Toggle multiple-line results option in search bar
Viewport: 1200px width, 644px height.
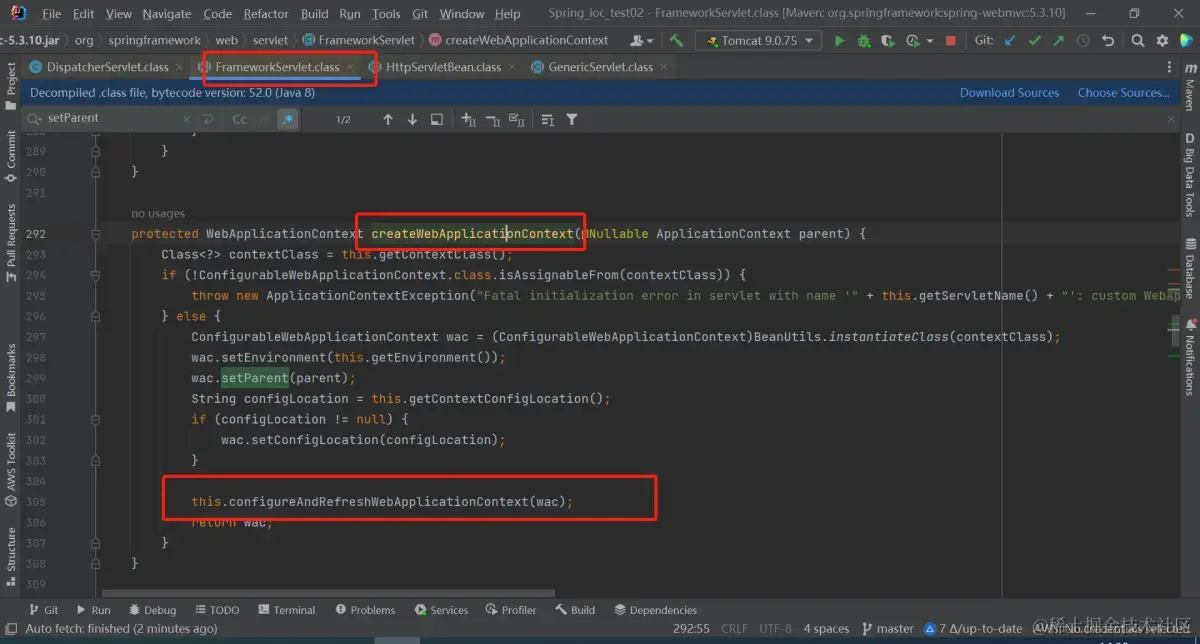point(547,119)
